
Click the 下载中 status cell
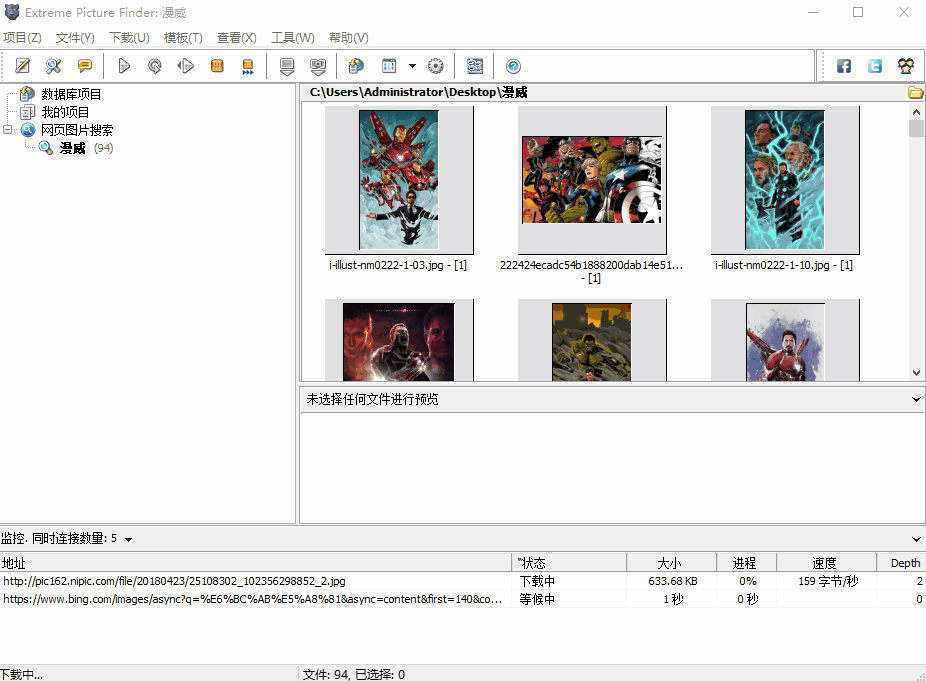(x=537, y=581)
